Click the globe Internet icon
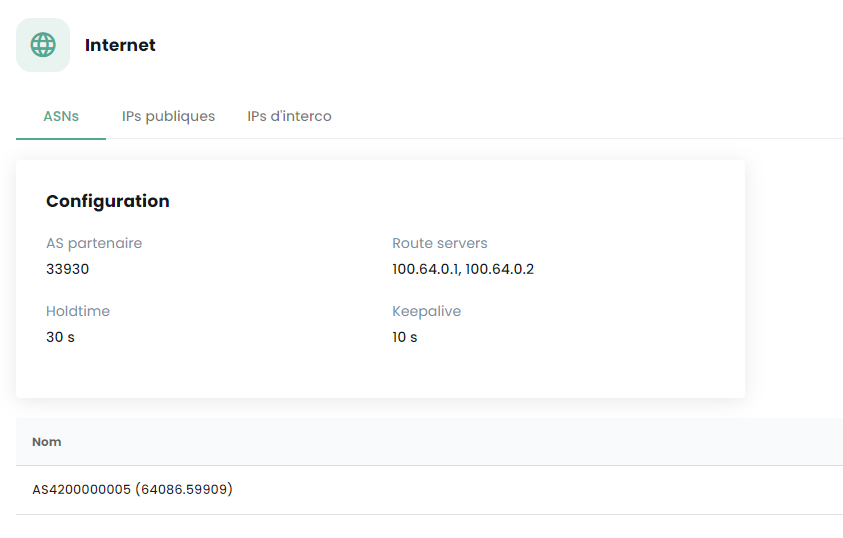The height and width of the screenshot is (538, 843). click(43, 45)
